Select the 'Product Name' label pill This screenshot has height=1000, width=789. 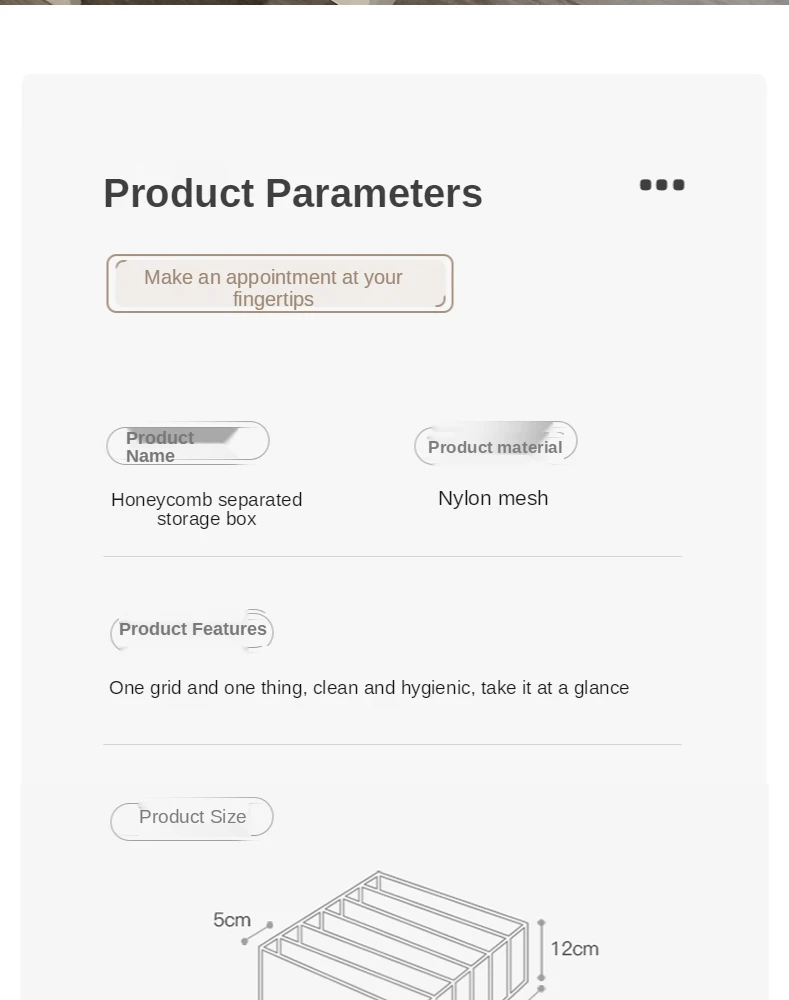point(188,443)
